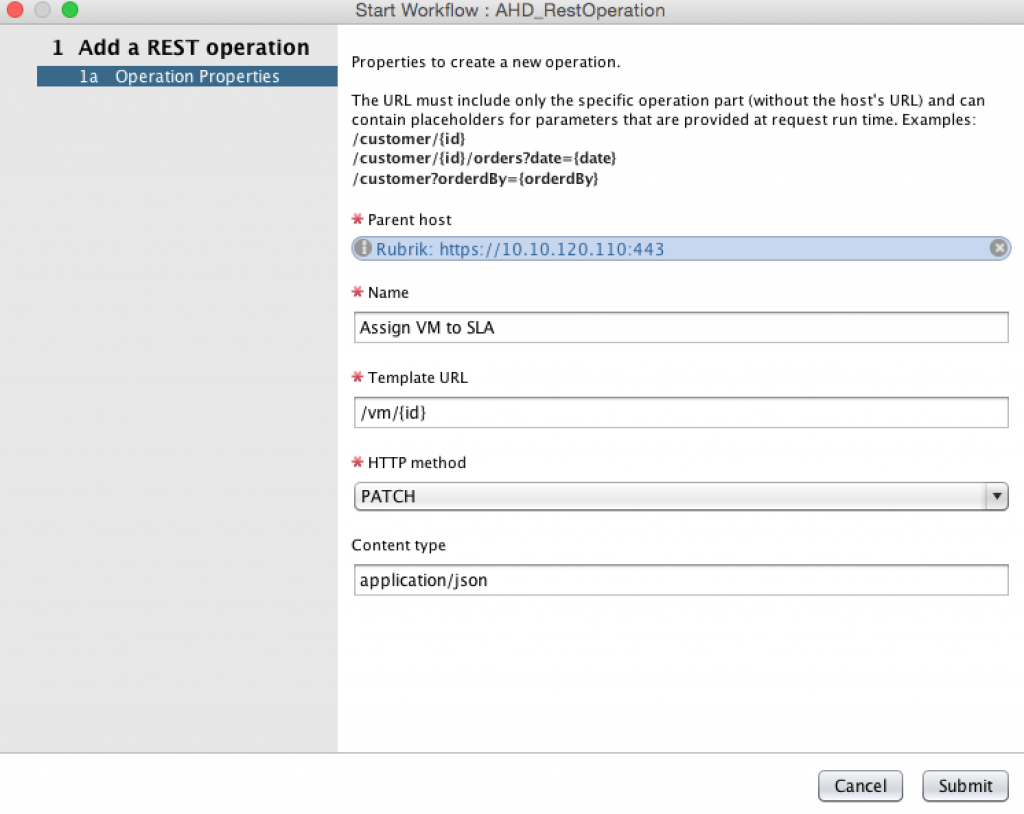Click the green zoom traffic light button
This screenshot has height=814, width=1024.
click(x=68, y=11)
